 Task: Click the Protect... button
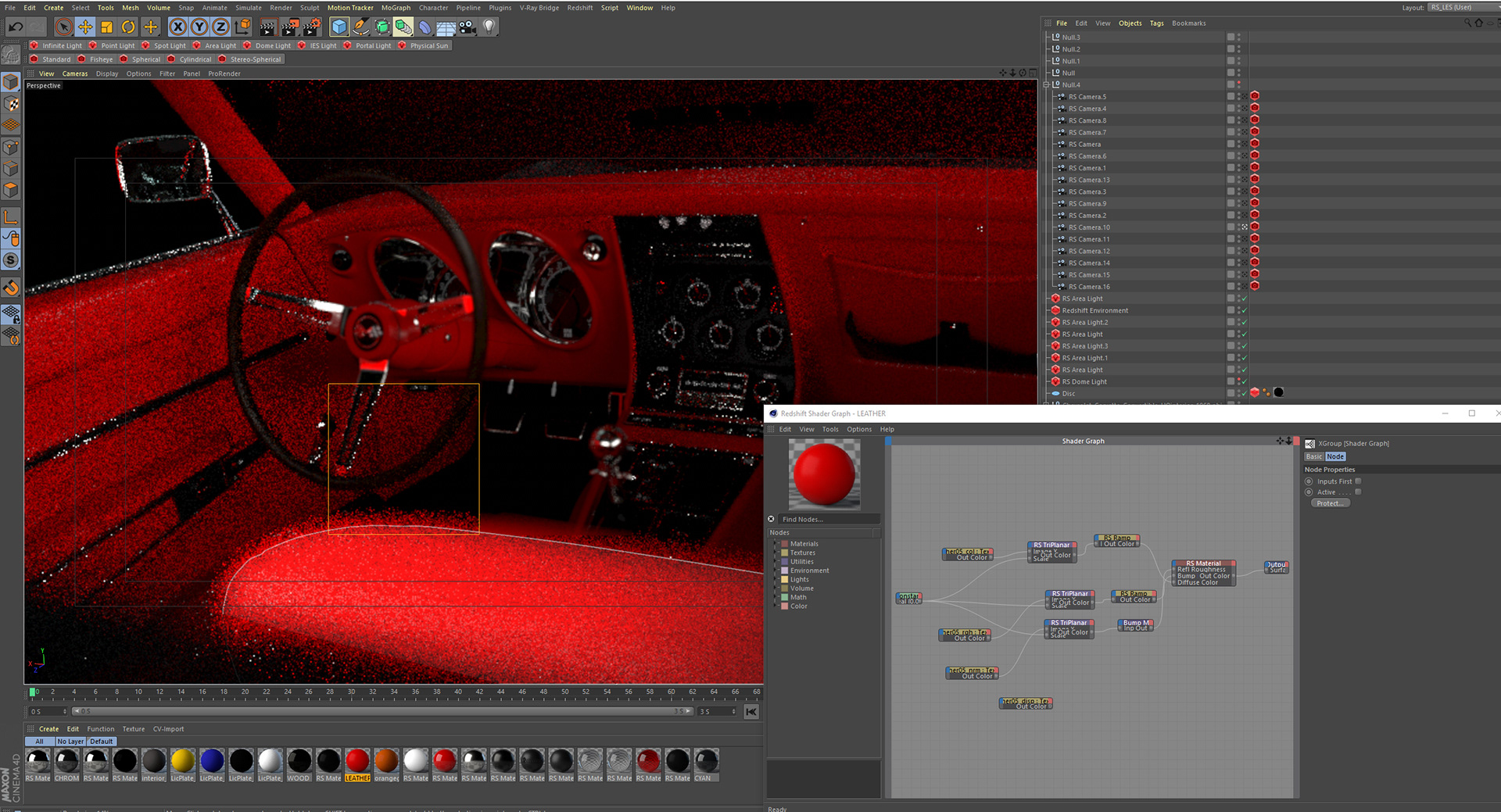[1330, 503]
